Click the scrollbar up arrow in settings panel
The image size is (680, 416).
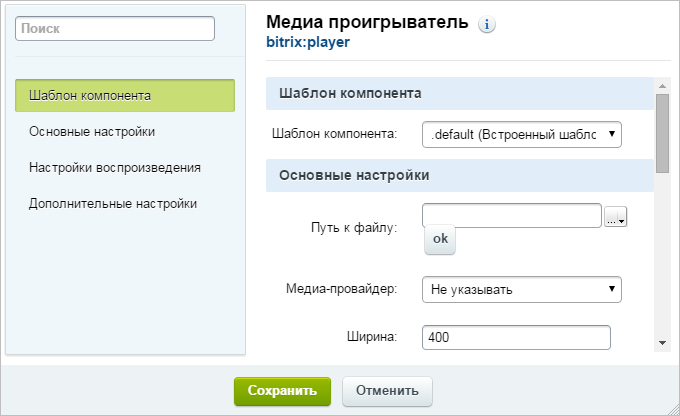pyautogui.click(x=662, y=86)
